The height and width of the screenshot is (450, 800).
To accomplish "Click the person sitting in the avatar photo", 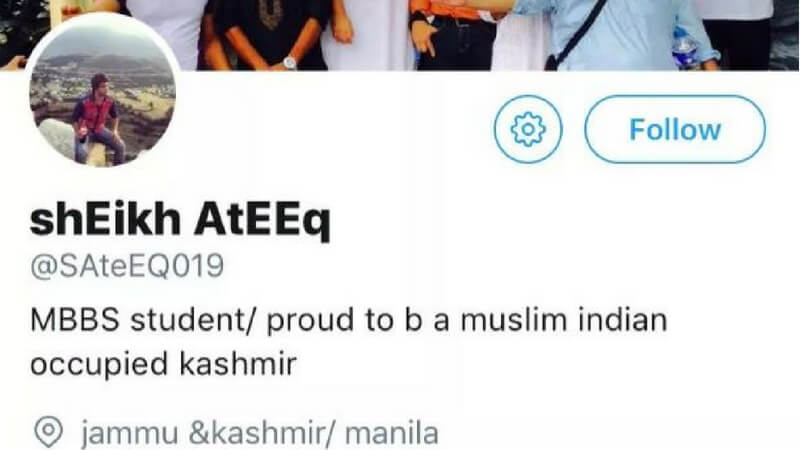I will pyautogui.click(x=98, y=119).
